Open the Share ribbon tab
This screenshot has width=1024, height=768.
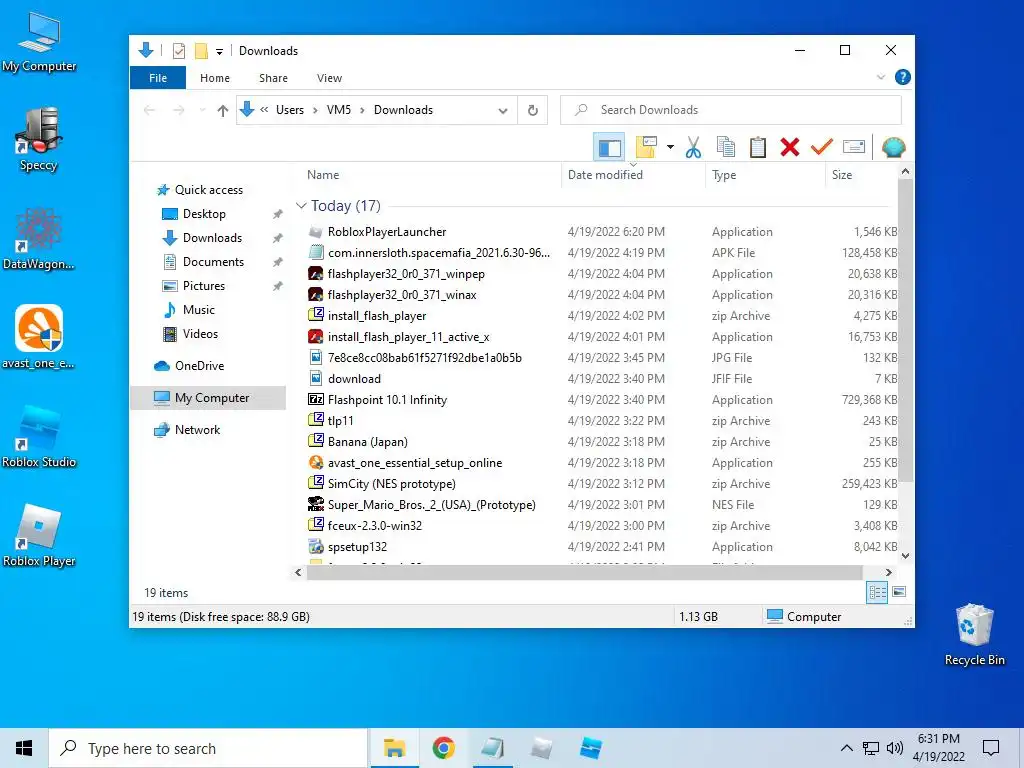pyautogui.click(x=273, y=78)
